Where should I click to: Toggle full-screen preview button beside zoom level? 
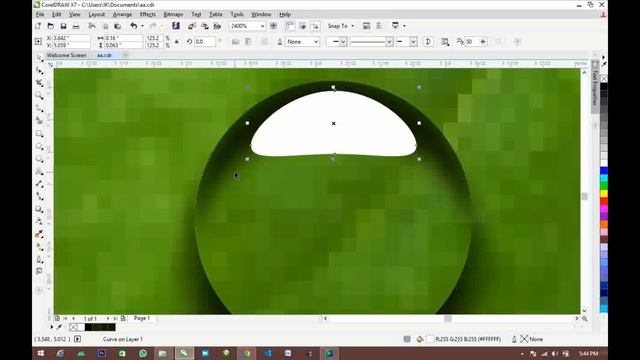[x=273, y=26]
